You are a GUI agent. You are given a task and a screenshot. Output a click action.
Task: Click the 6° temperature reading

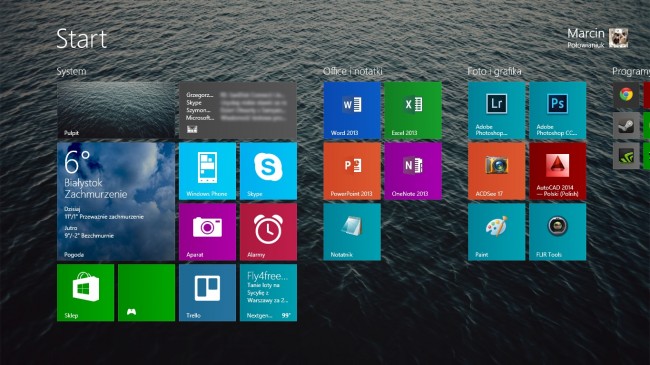pyautogui.click(x=77, y=161)
